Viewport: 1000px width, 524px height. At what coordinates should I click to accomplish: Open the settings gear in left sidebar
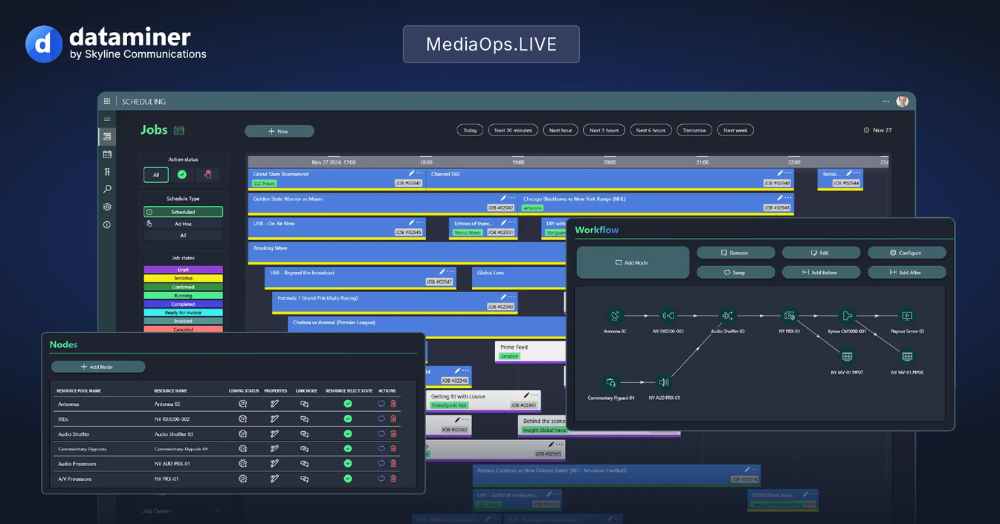(x=107, y=207)
